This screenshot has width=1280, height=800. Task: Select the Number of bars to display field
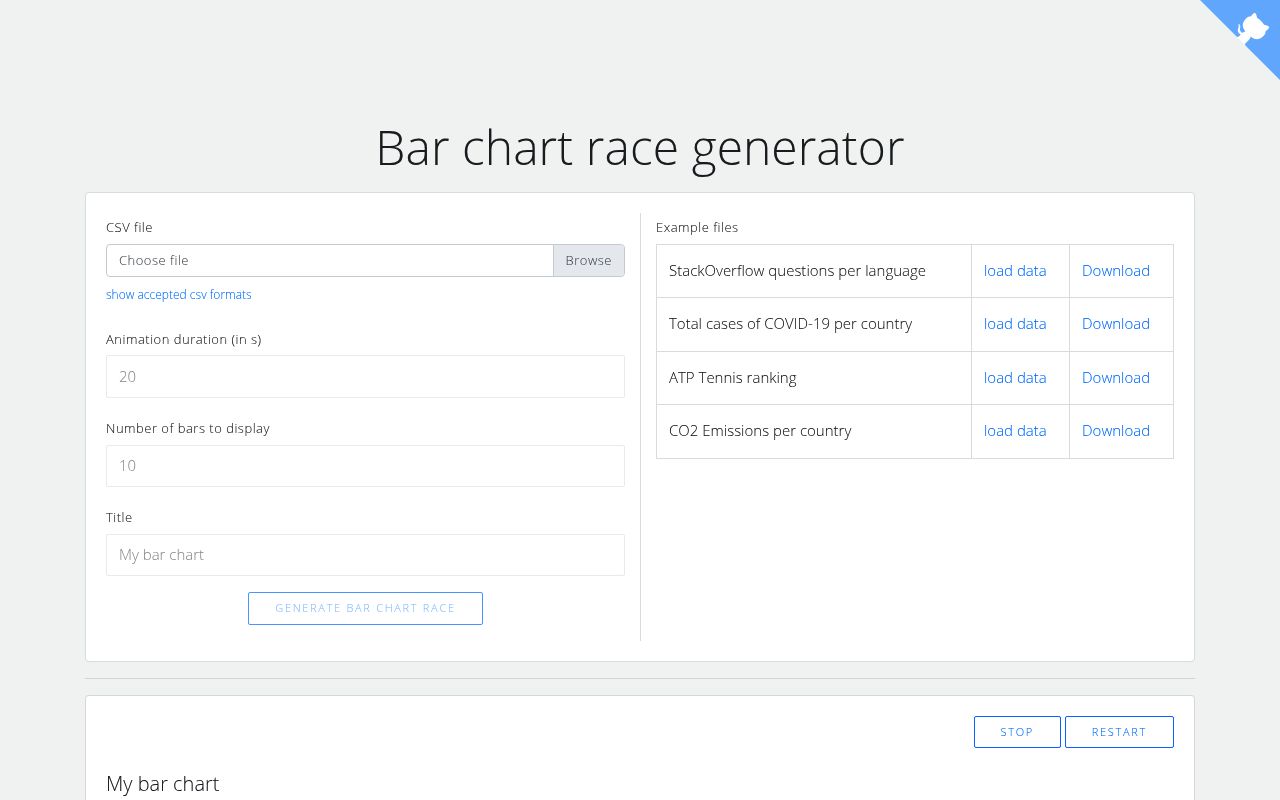365,465
